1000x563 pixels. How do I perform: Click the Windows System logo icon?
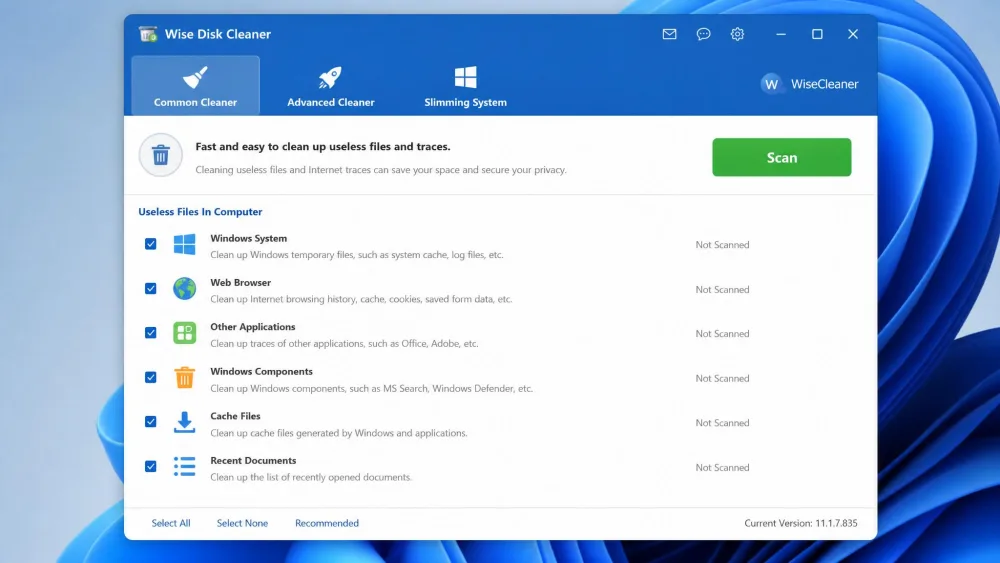184,244
